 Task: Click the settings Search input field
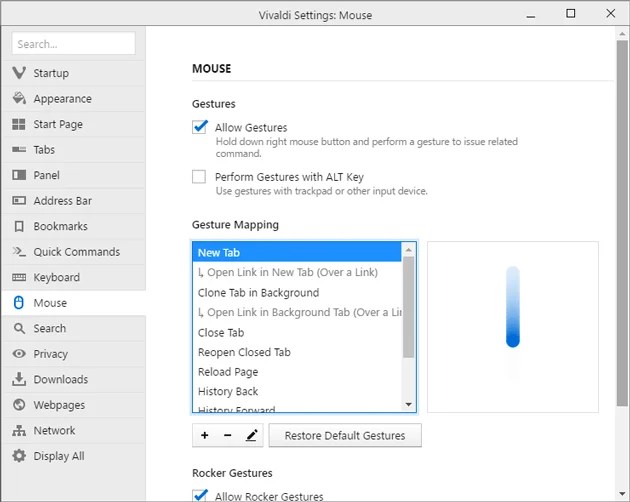(74, 43)
